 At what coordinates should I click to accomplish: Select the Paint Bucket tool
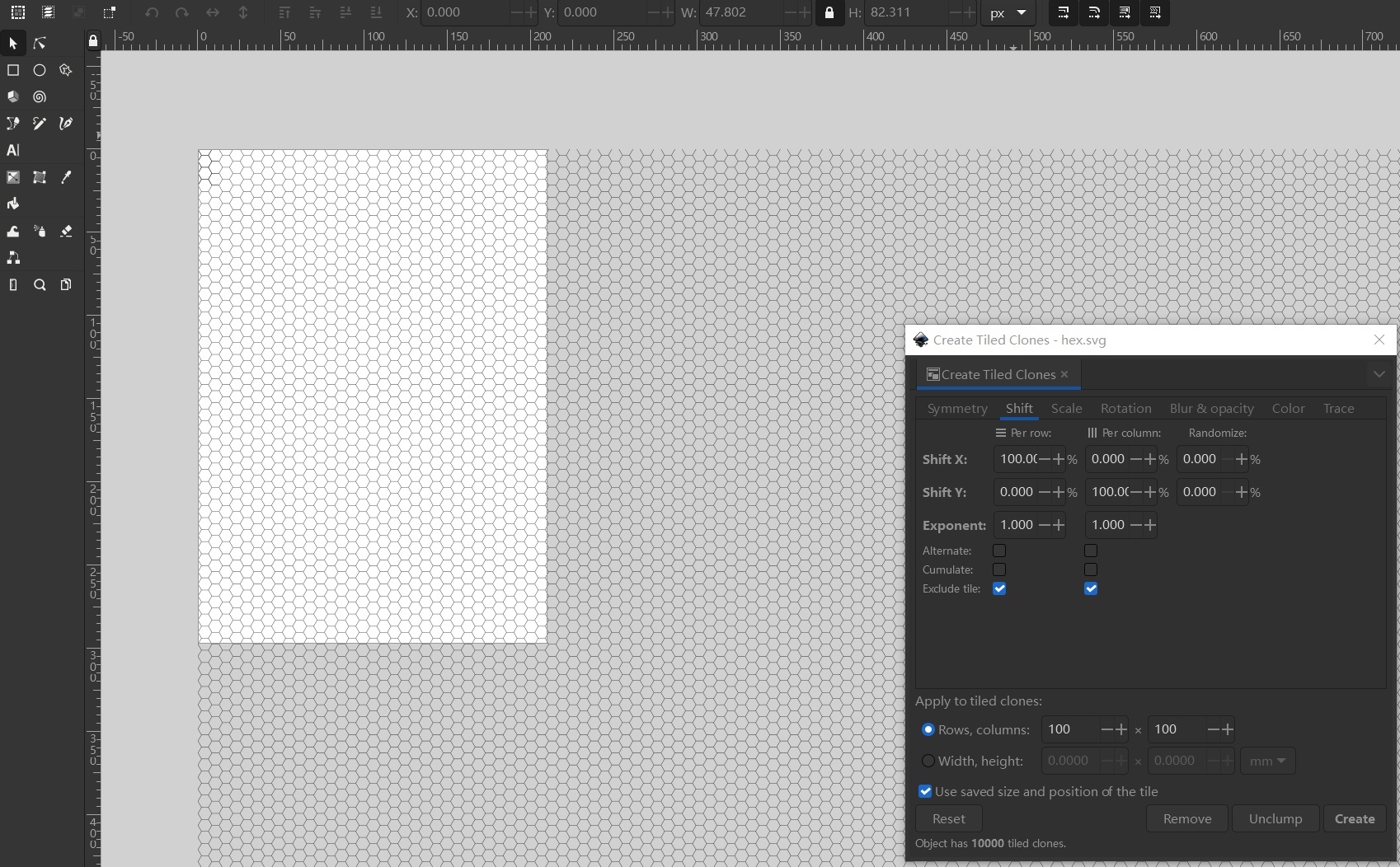tap(13, 204)
